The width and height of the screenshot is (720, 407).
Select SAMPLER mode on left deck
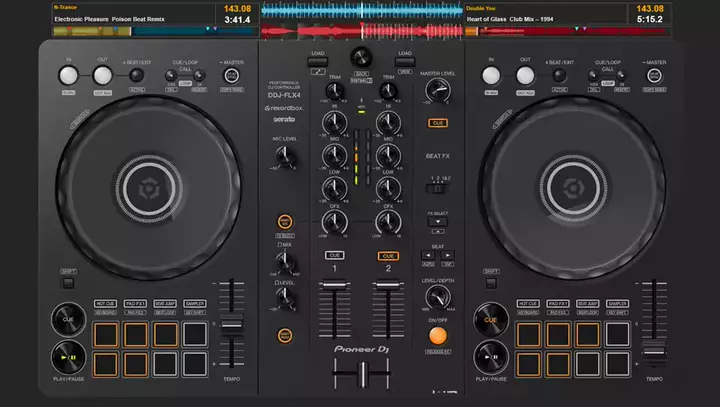point(195,304)
